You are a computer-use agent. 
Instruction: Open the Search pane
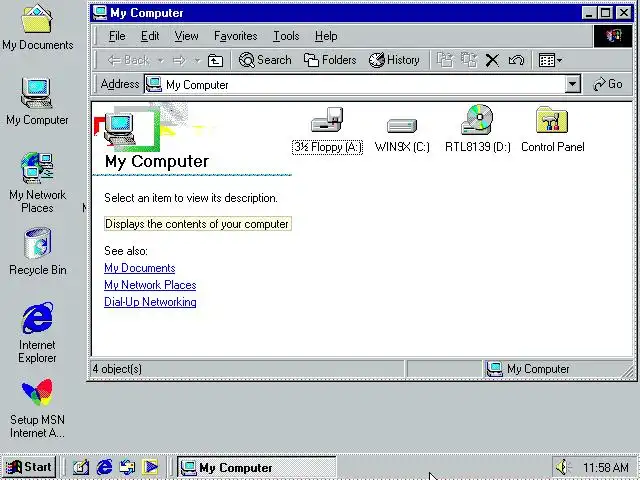[265, 60]
